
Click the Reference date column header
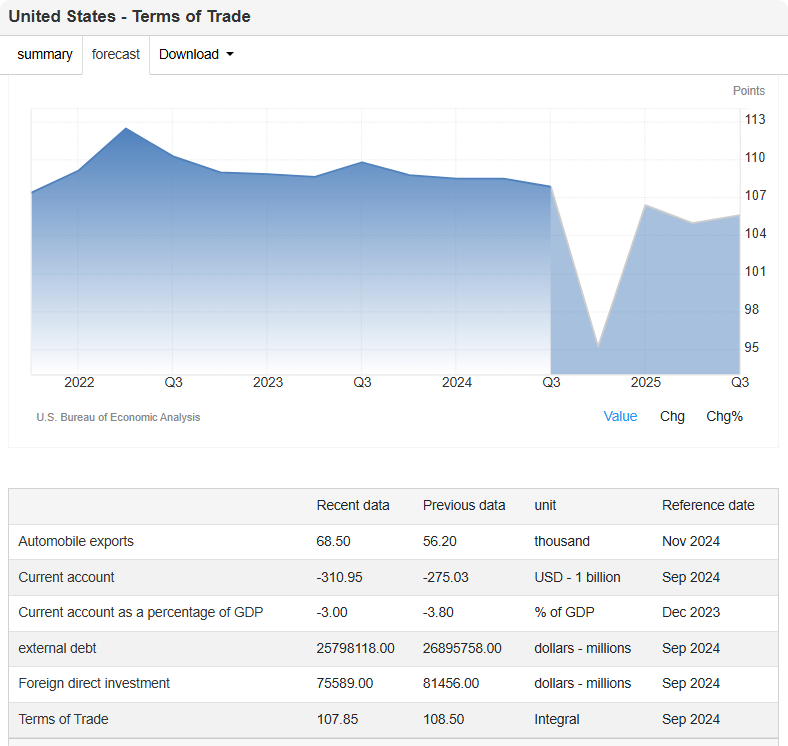pyautogui.click(x=708, y=505)
